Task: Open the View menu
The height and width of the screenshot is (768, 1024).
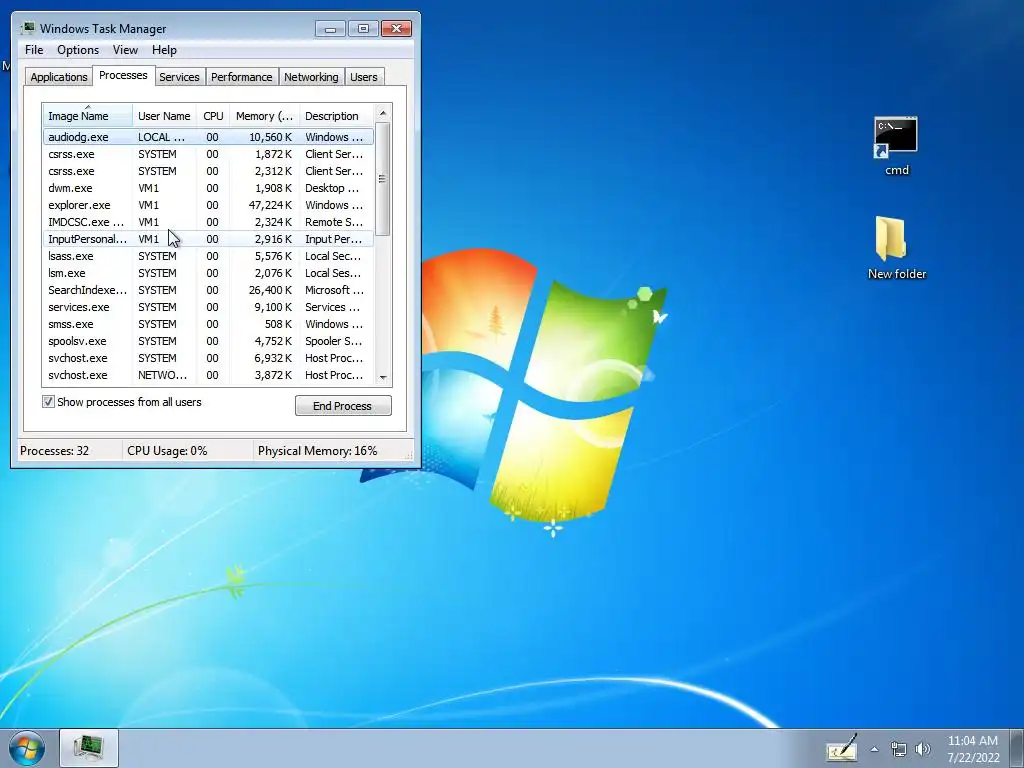Action: pos(125,50)
